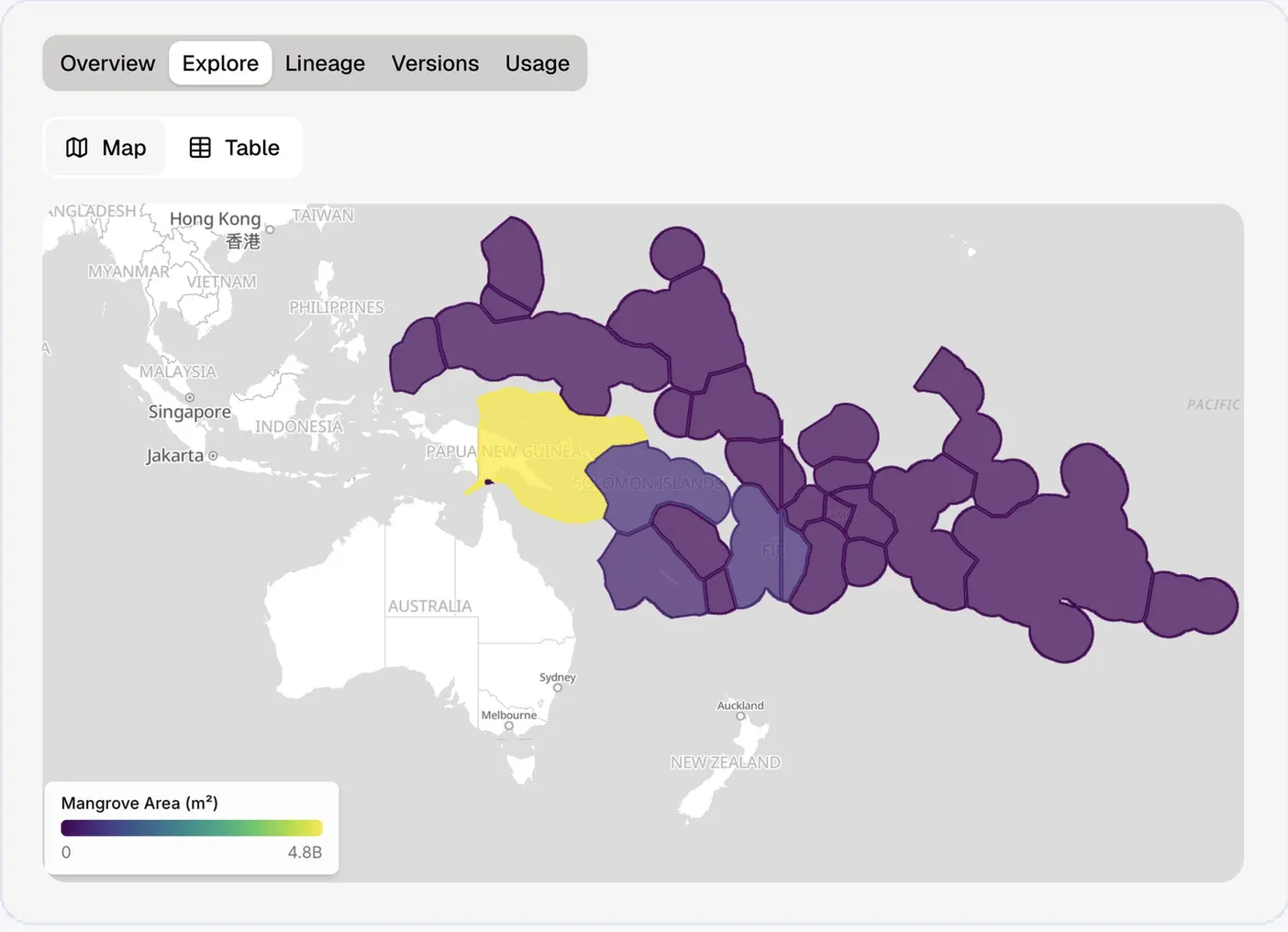Click the Mangrove Area (m²) legend title
Screen dimensions: 1288x932
click(139, 804)
